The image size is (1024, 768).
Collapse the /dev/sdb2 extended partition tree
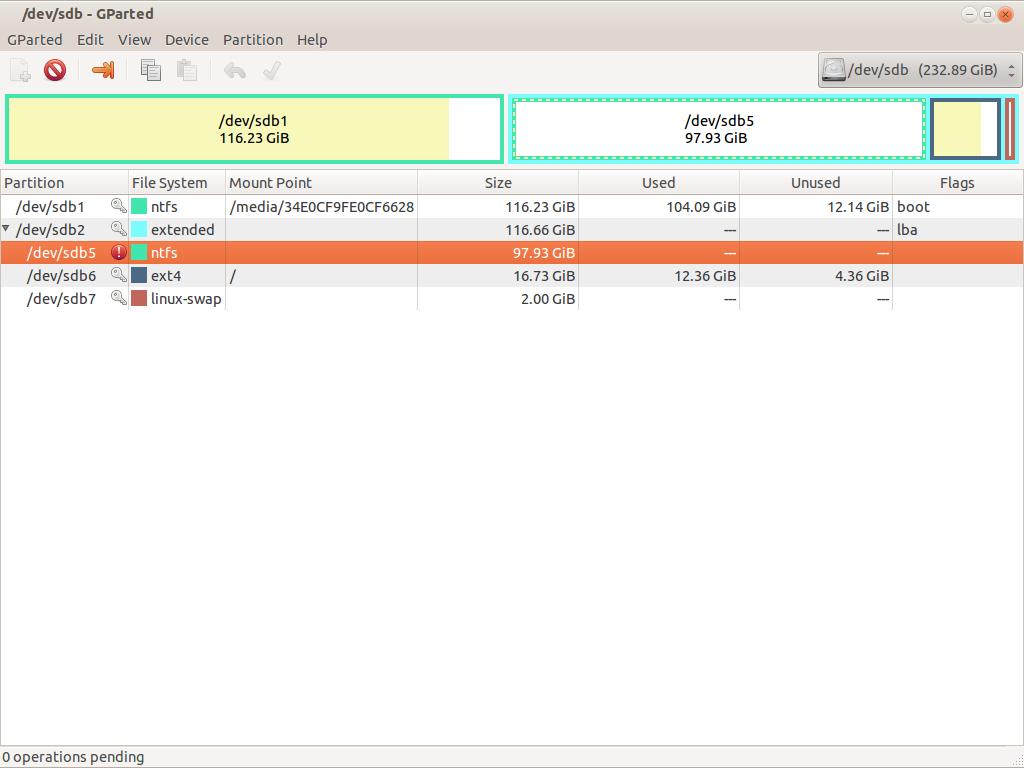[x=7, y=230]
